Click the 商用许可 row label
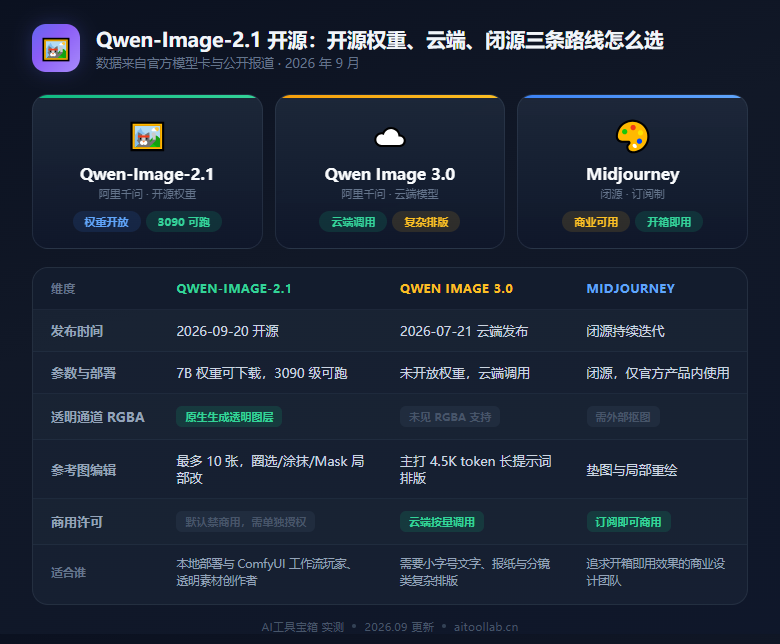 click(77, 522)
